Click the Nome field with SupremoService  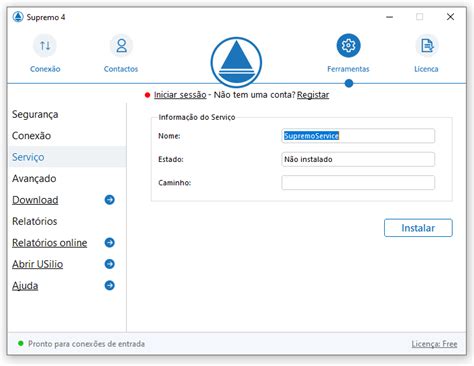[358, 136]
